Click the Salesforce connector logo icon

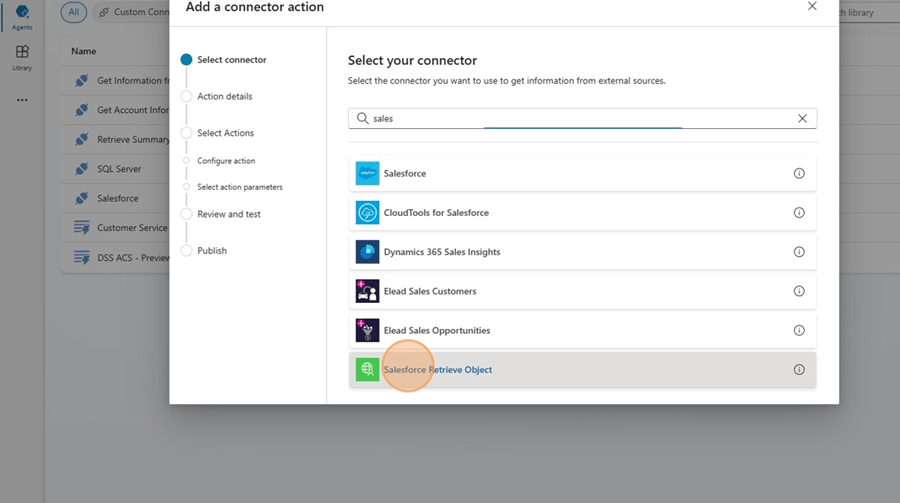pos(367,174)
